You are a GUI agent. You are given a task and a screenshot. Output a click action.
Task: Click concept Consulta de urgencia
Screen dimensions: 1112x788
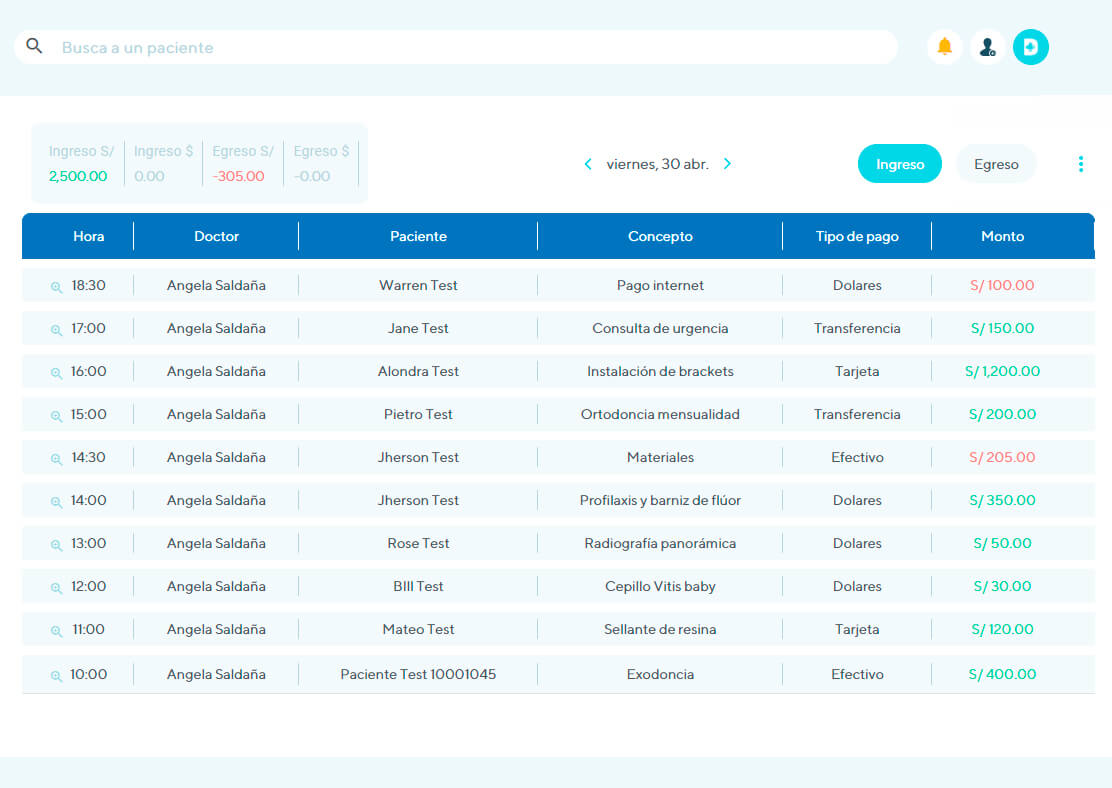point(660,328)
